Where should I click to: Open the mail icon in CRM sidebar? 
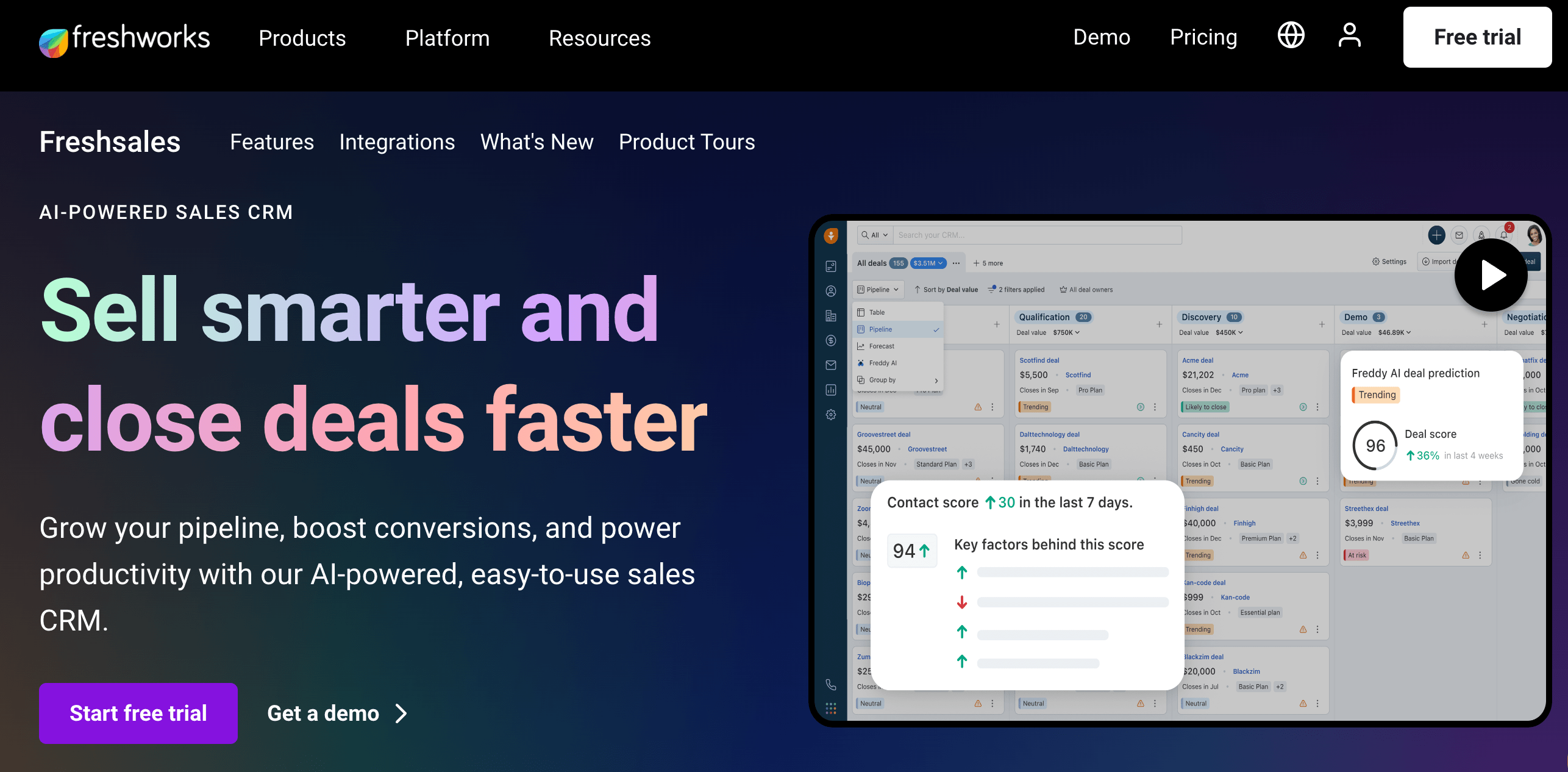point(830,365)
